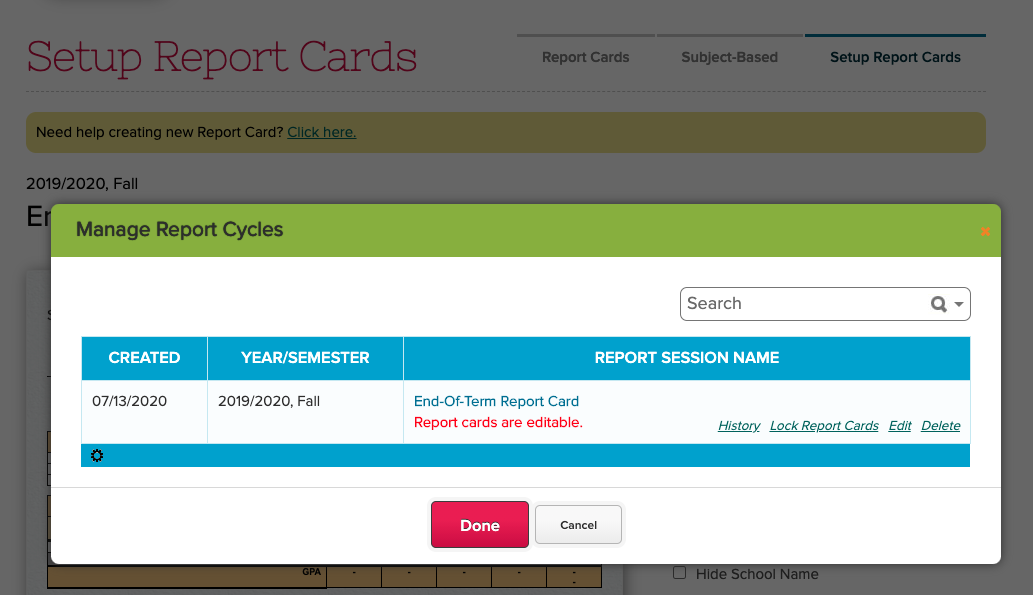Click the magnifier search icon
The height and width of the screenshot is (595, 1033).
938,304
